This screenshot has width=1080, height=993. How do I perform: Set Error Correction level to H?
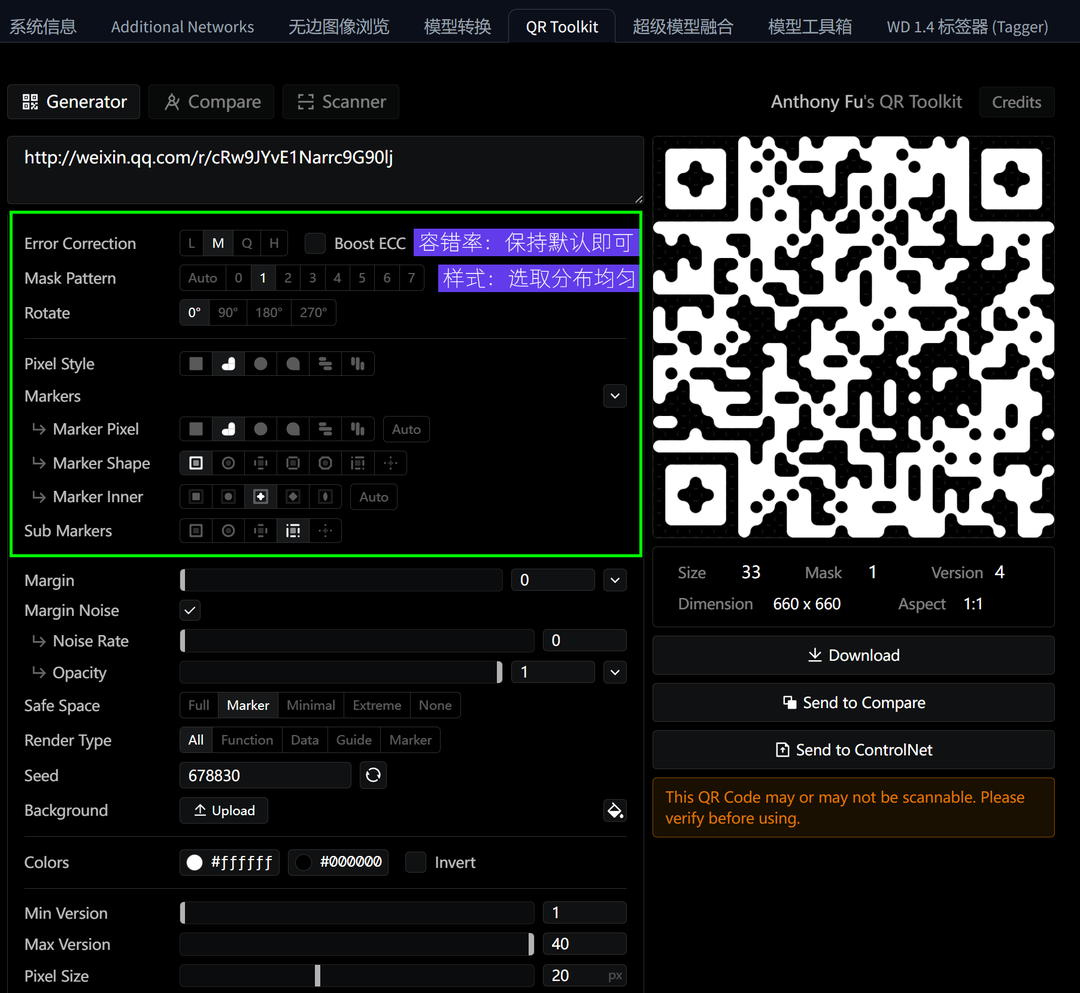click(x=274, y=242)
